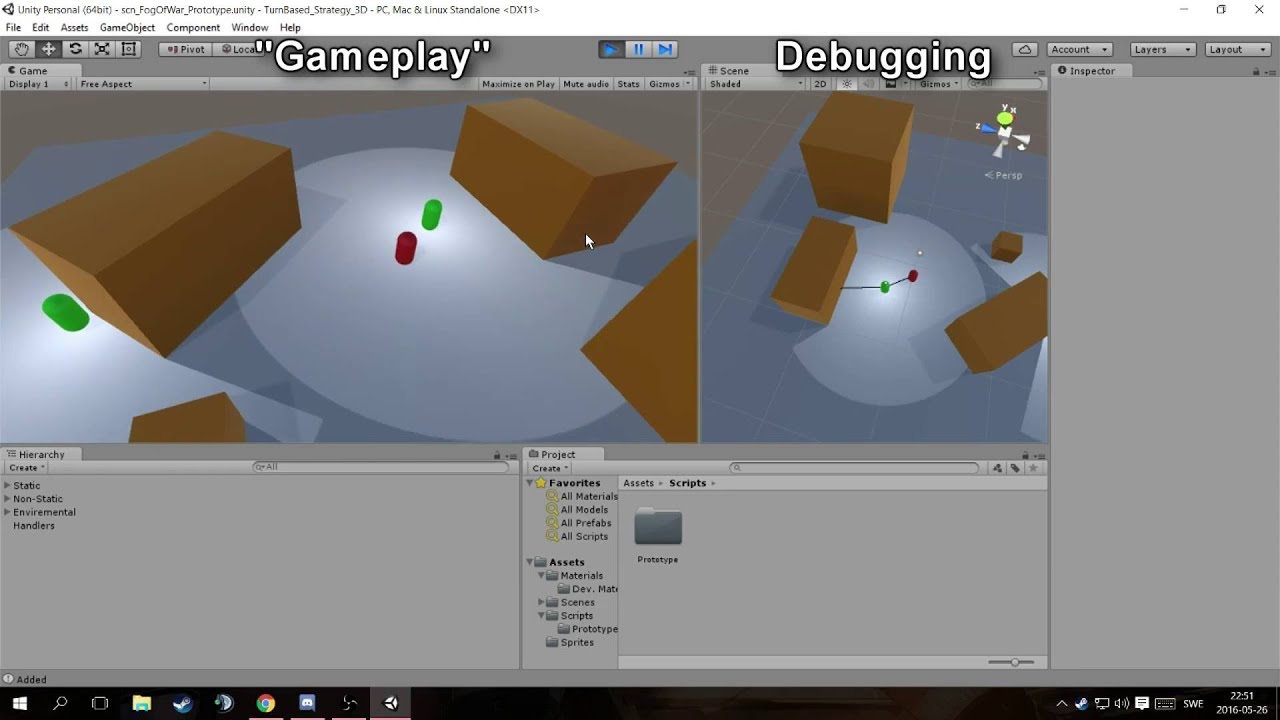Screen dimensions: 1280x720
Task: Open the Help menu
Action: pos(290,28)
